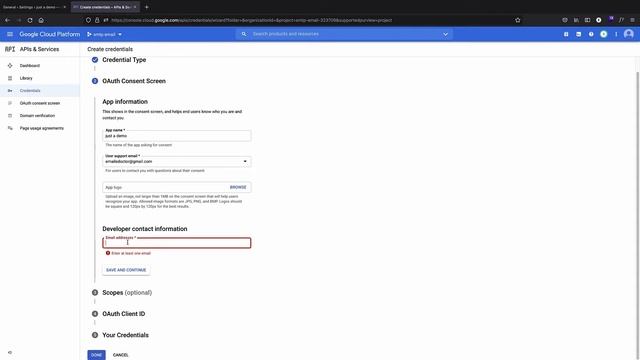This screenshot has width=640, height=360.
Task: Open the project selector dropdown
Action: [104, 34]
